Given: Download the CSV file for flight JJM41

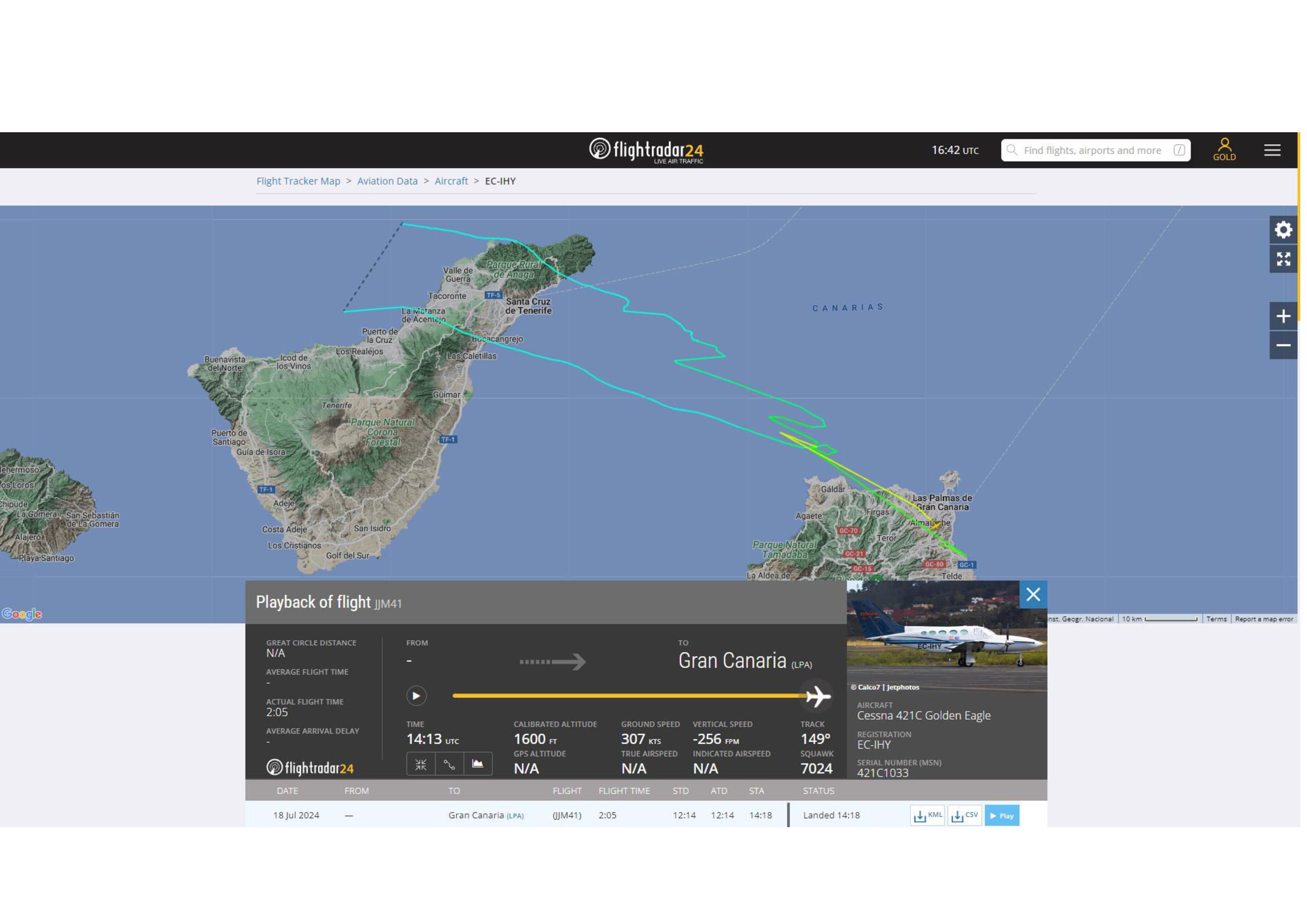Looking at the screenshot, I should coord(964,815).
